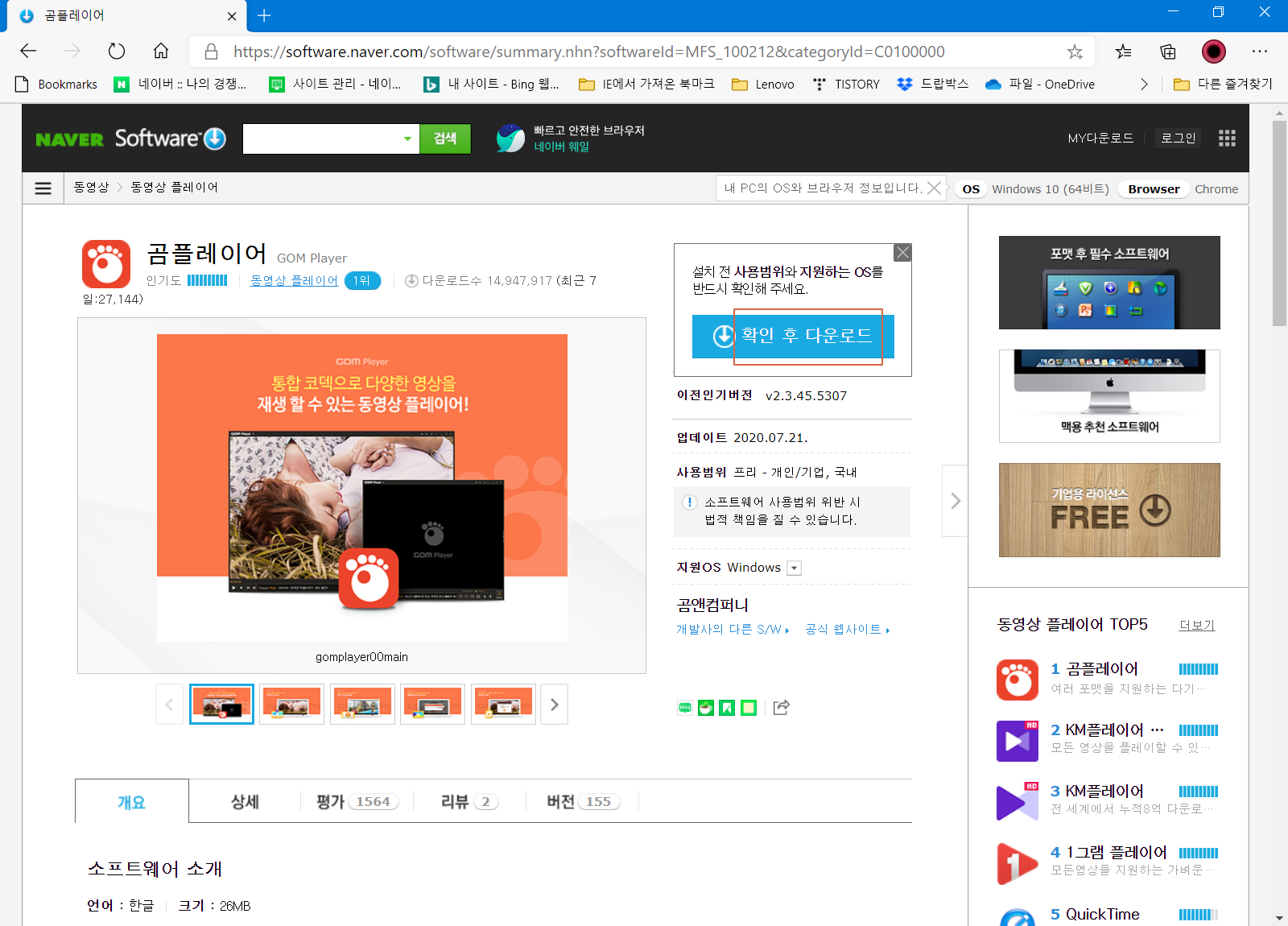This screenshot has width=1288, height=926.
Task: Click the 로그인 button
Action: point(1178,138)
